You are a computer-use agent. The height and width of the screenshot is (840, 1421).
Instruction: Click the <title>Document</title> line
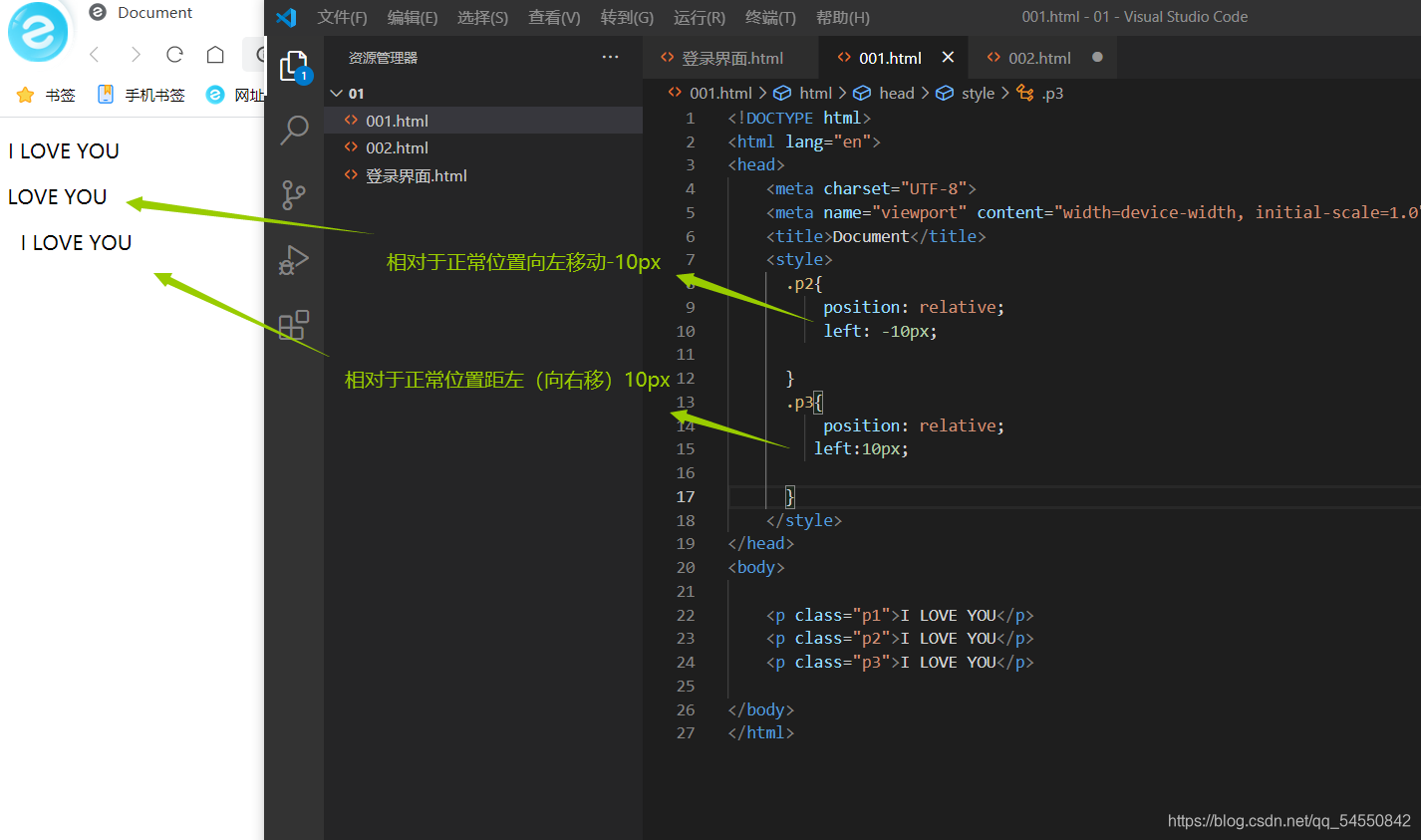coord(876,236)
